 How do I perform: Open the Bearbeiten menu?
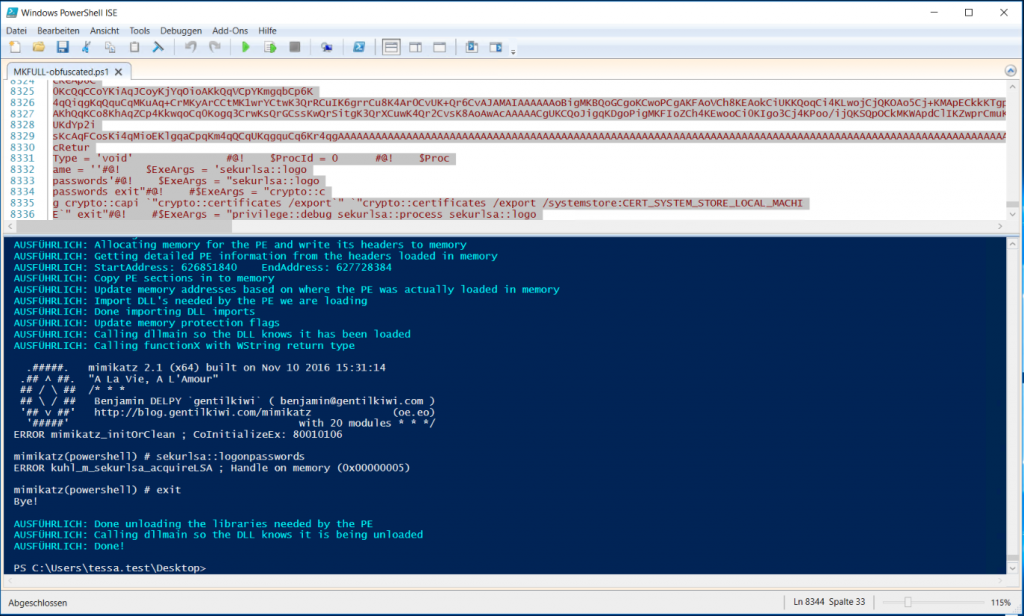point(58,31)
